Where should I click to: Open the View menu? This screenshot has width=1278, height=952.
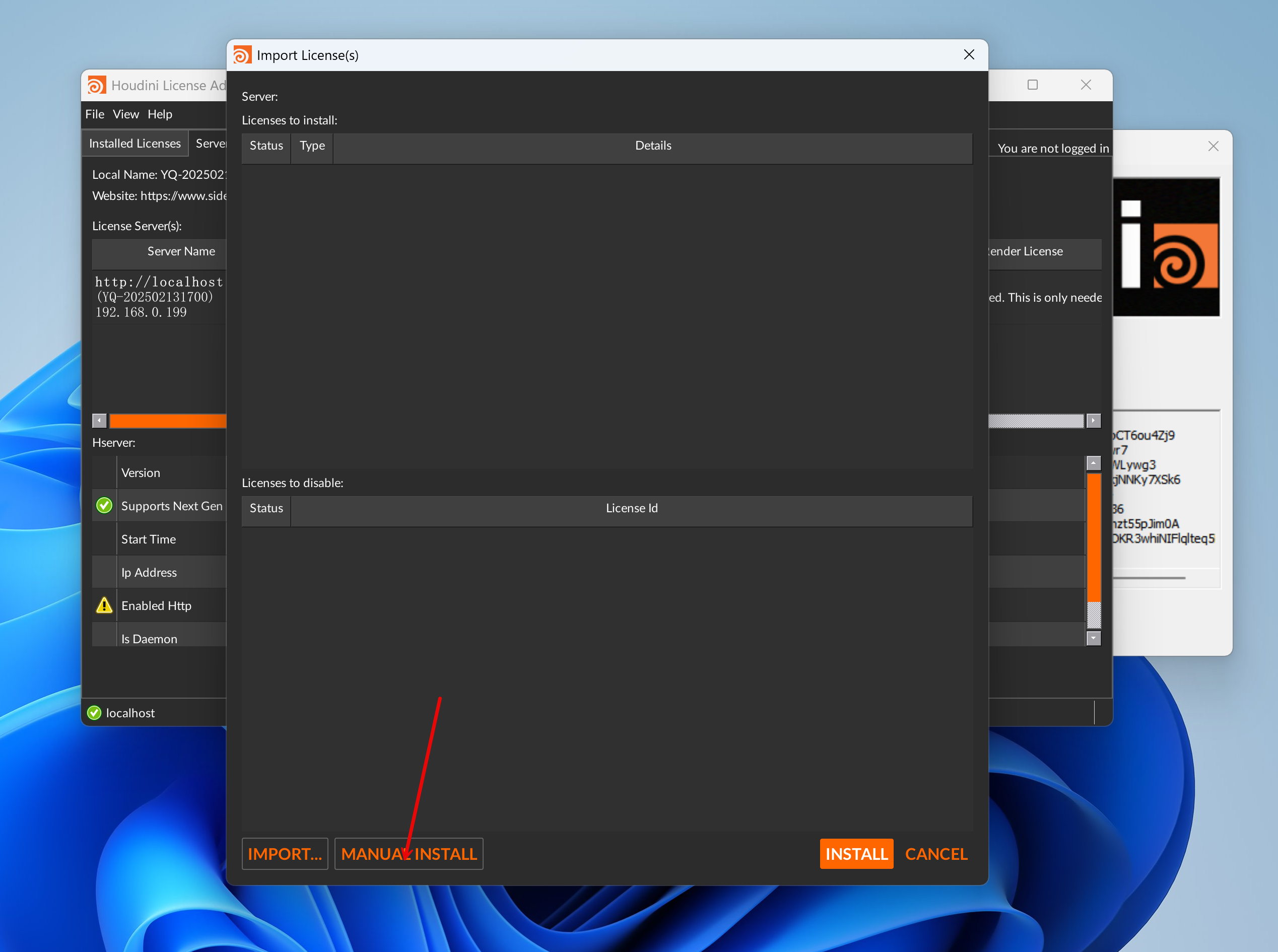[125, 114]
